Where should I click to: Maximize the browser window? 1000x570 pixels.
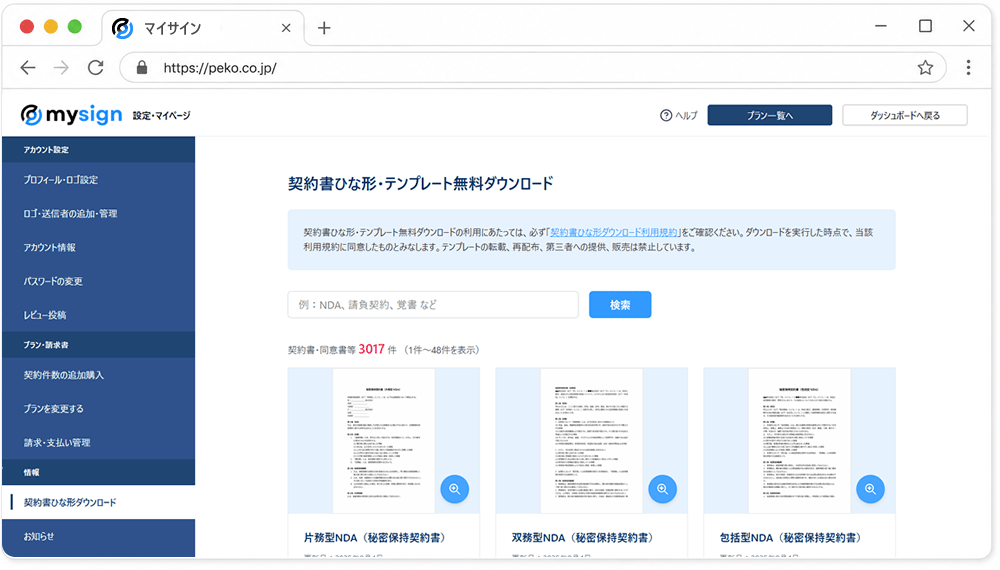(x=925, y=26)
